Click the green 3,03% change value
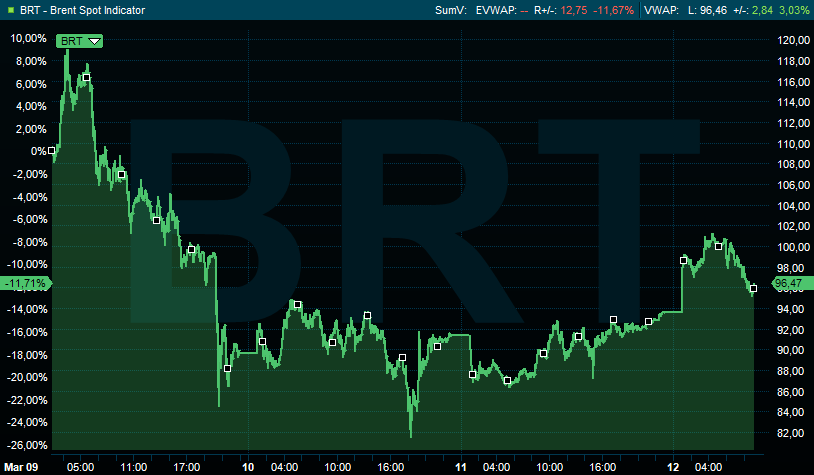The width and height of the screenshot is (814, 475). 791,10
